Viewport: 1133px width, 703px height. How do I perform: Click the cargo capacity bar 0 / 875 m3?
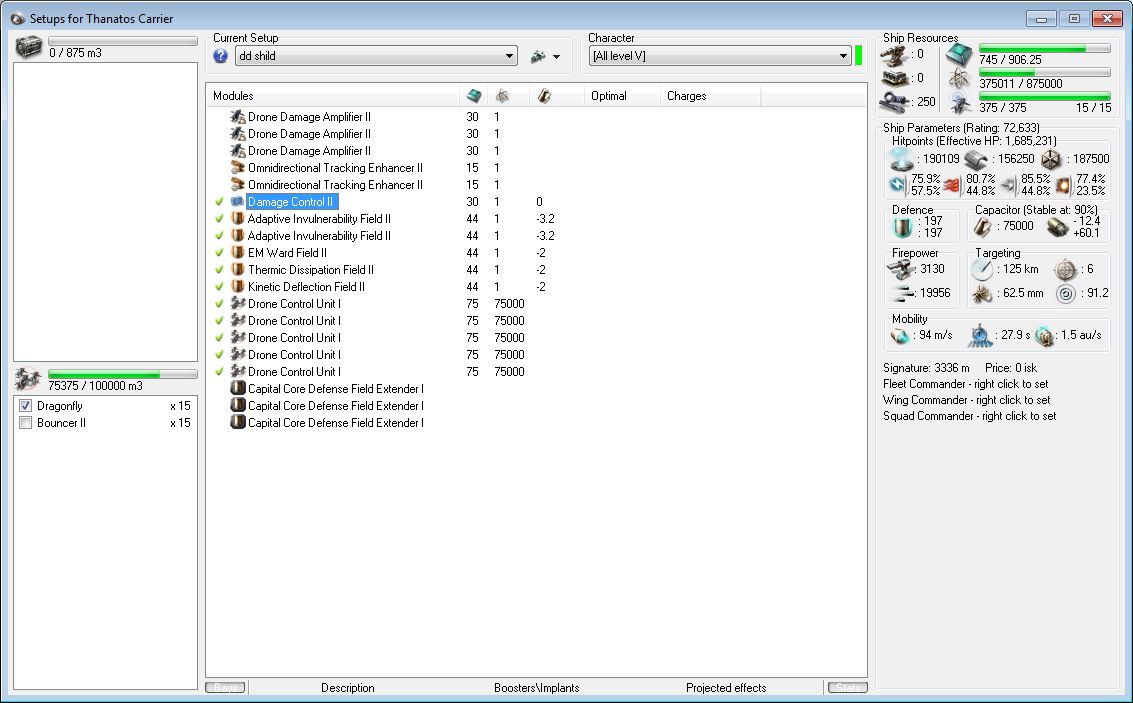[x=122, y=41]
